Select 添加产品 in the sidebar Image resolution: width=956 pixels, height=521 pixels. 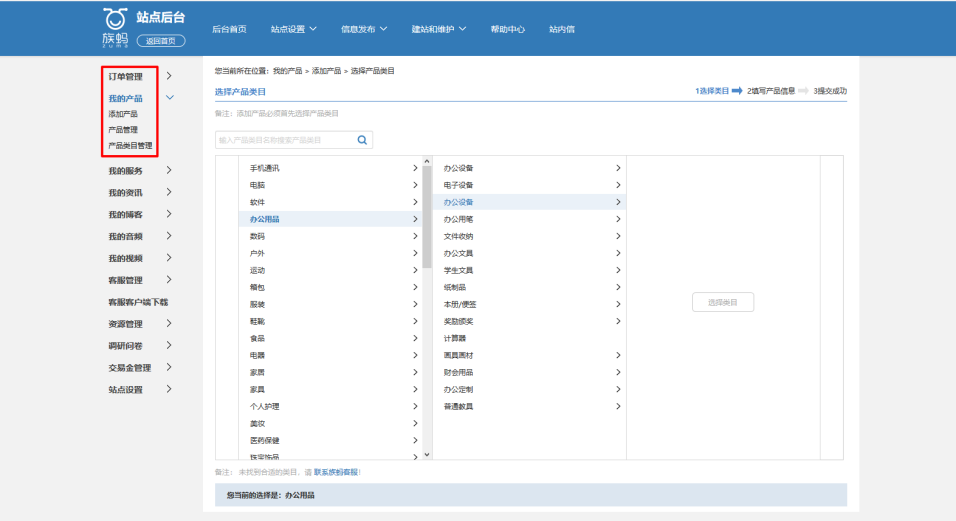tap(123, 114)
